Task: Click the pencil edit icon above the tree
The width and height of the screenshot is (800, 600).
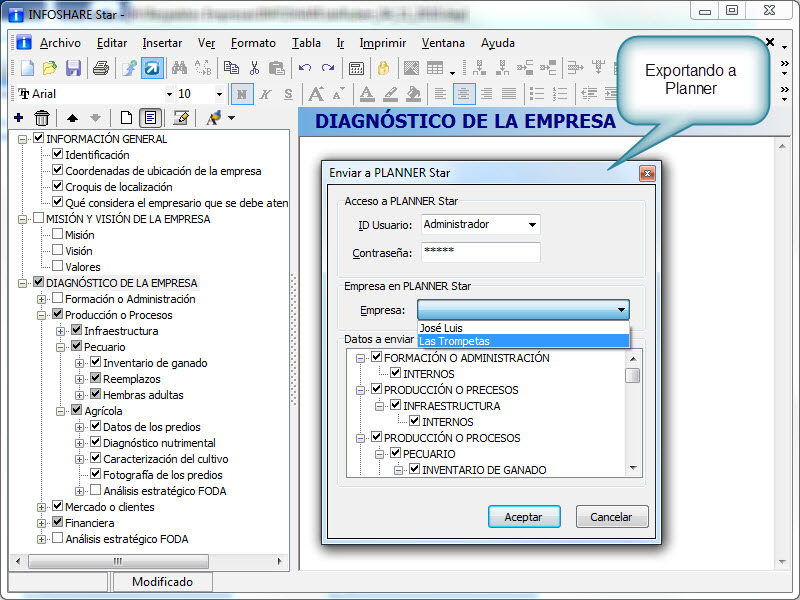Action: 181,118
